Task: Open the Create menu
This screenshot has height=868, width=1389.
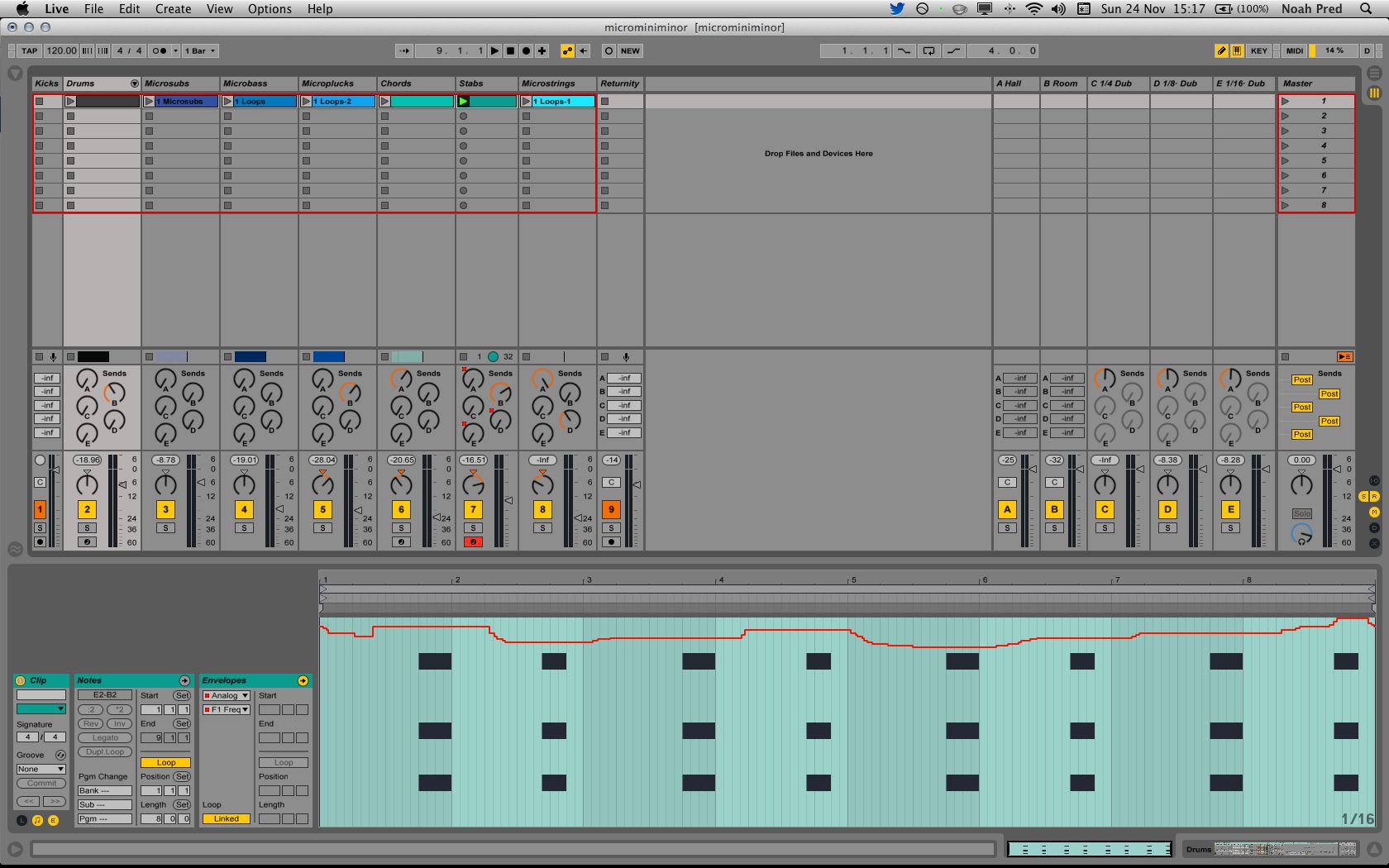Action: coord(173,9)
